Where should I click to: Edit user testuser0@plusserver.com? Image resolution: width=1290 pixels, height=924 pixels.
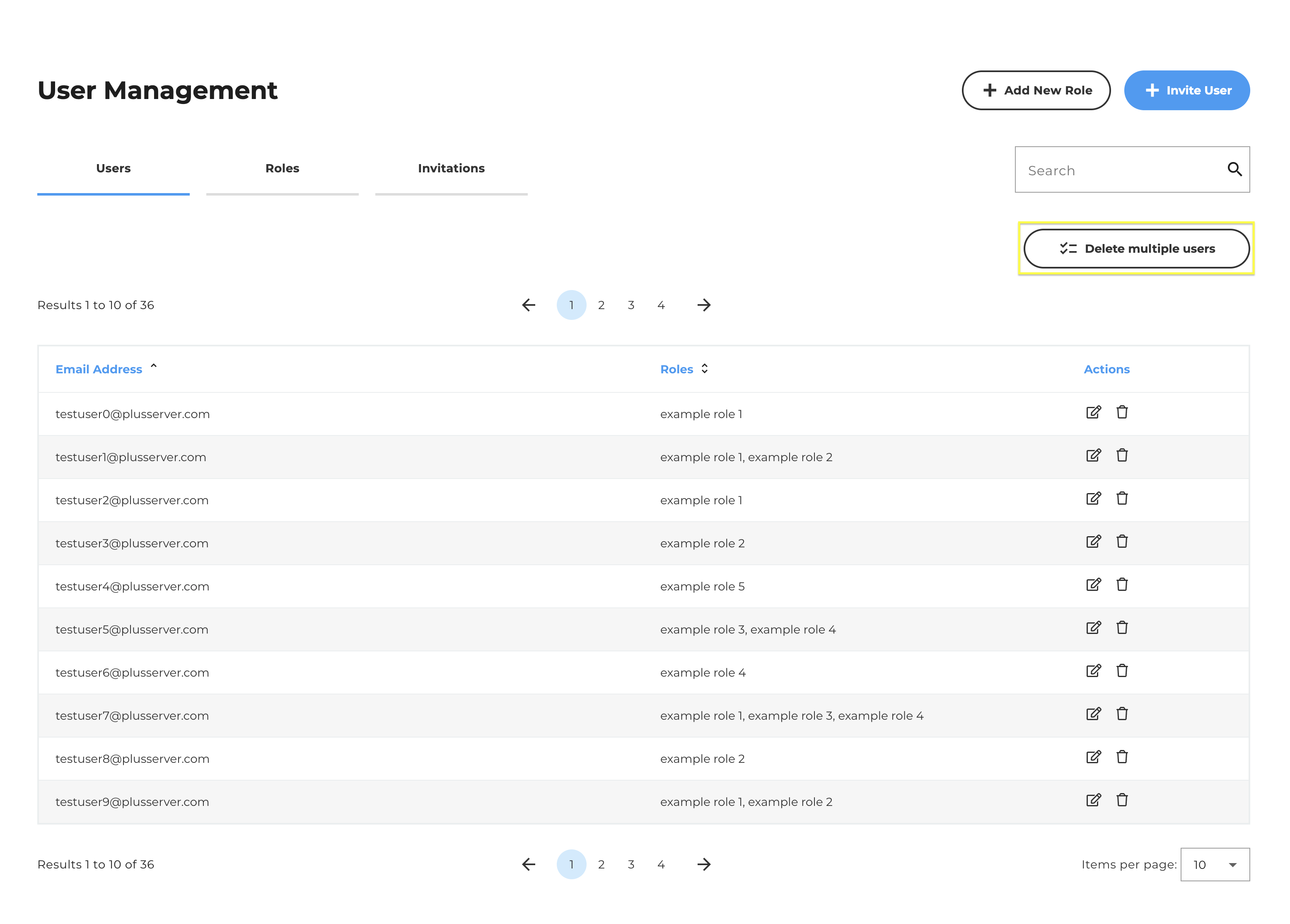tap(1093, 413)
